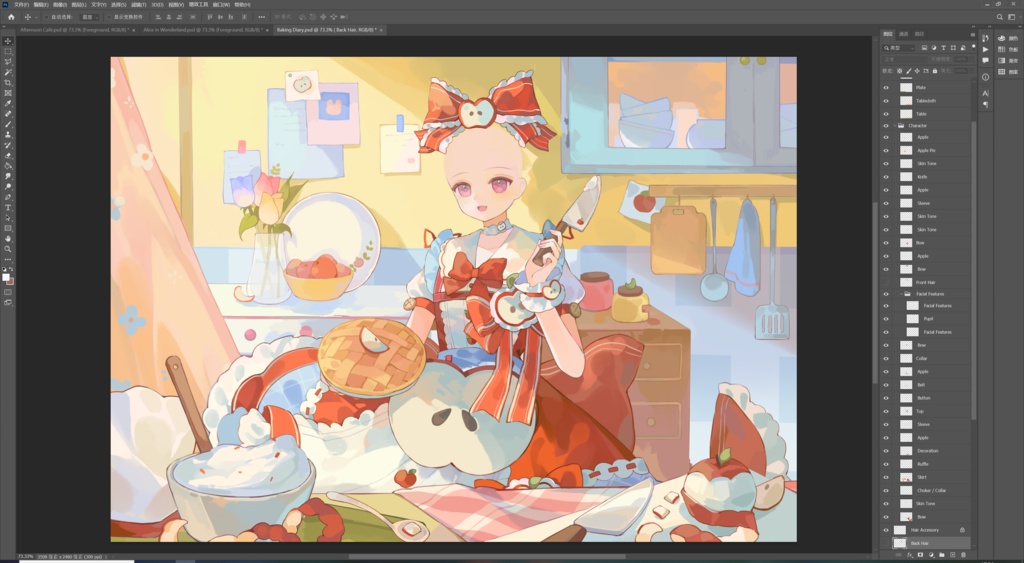This screenshot has height=563, width=1024.
Task: Open the Swatches panel button
Action: pos(1008,49)
